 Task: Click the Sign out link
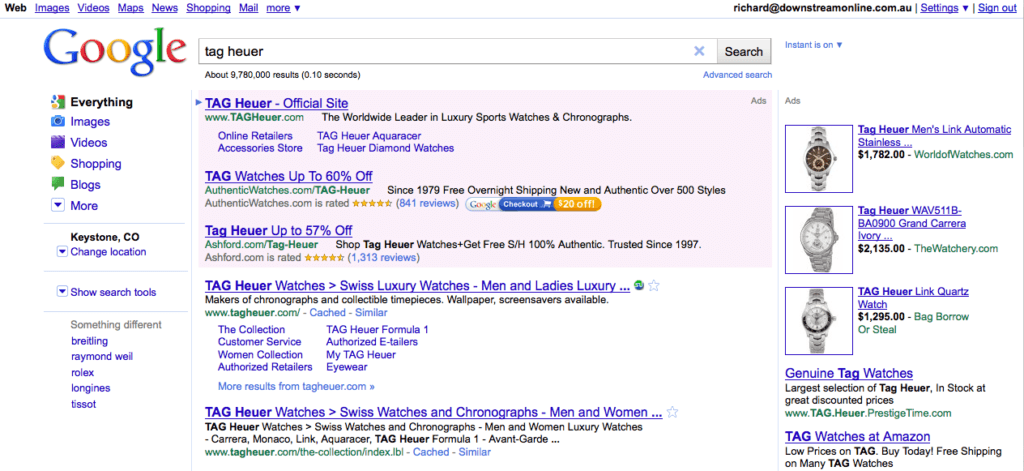pyautogui.click(x=997, y=8)
